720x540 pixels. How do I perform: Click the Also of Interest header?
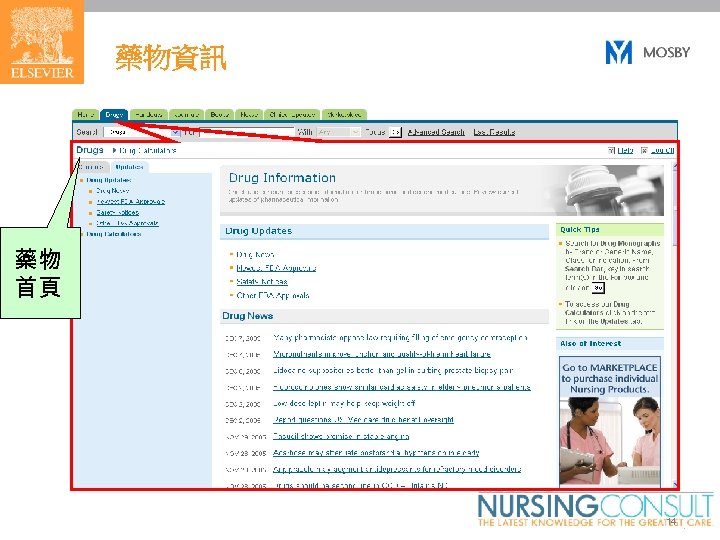coord(610,343)
